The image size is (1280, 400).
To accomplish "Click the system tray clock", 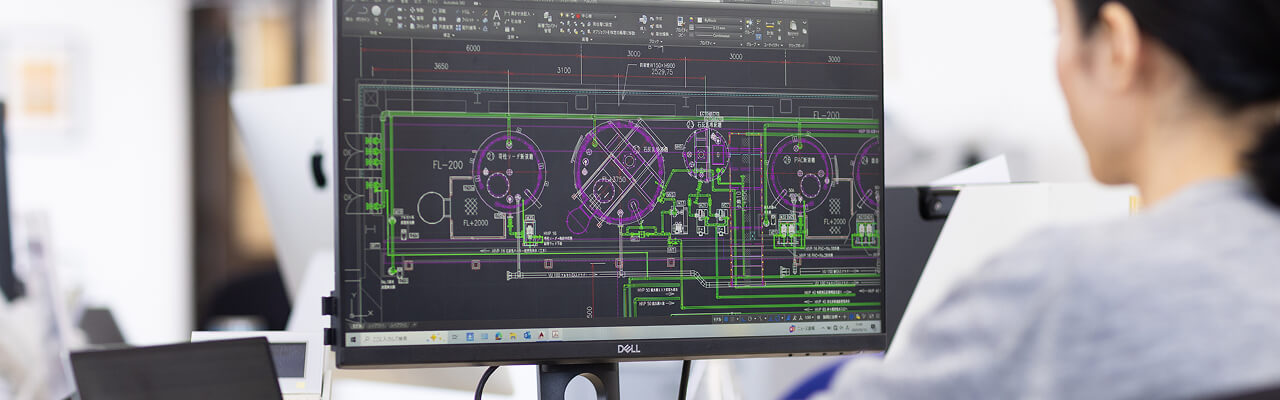I will [x=859, y=327].
